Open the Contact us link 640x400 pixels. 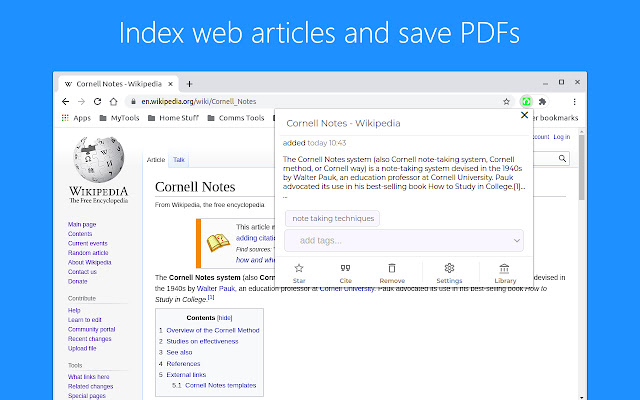pos(82,272)
